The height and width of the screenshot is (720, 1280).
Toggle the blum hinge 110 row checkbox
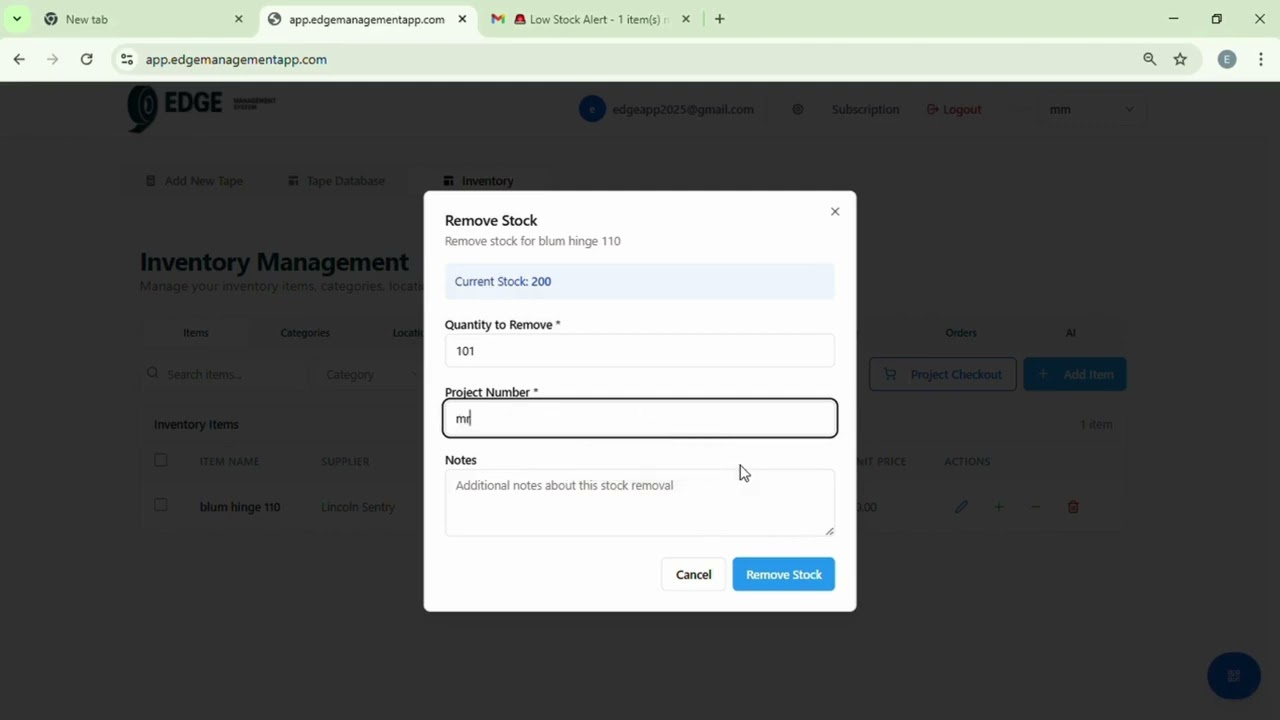(x=161, y=505)
